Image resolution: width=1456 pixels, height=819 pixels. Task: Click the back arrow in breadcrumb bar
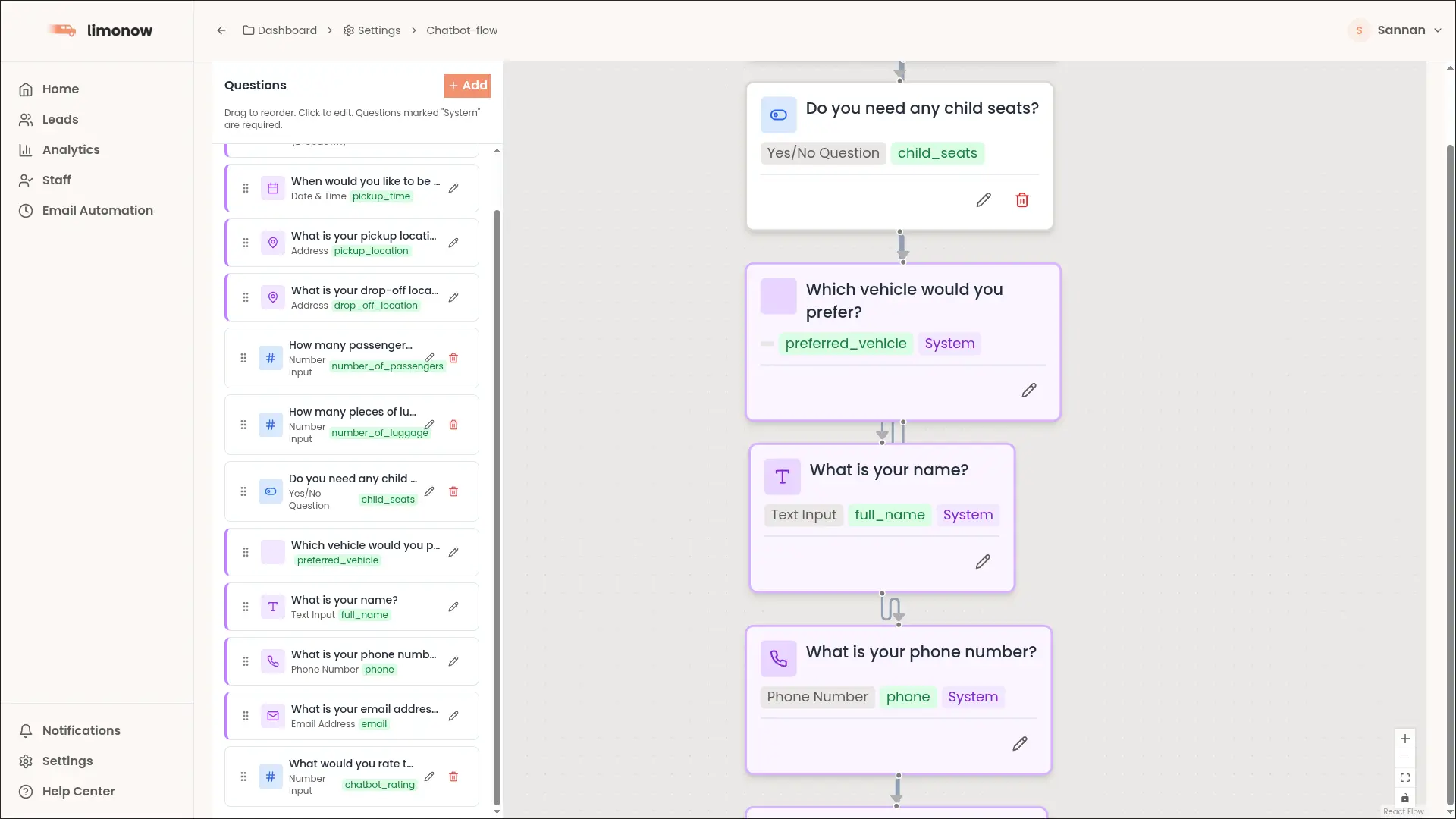[x=221, y=30]
